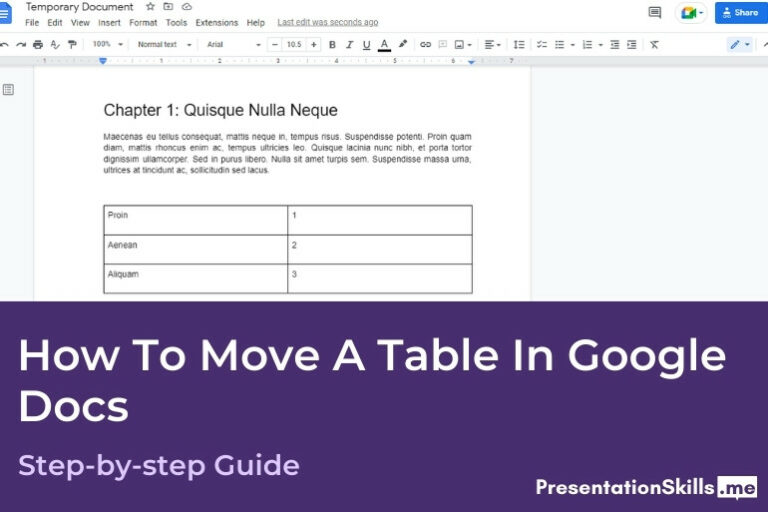The image size is (768, 512).
Task: Open the zoom level dropdown
Action: point(108,44)
